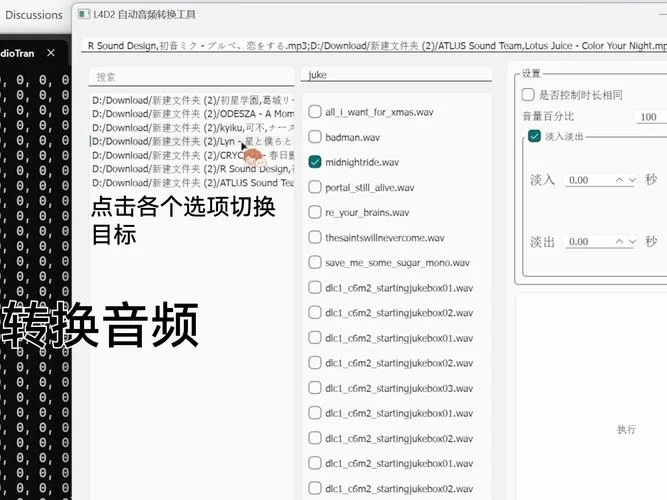Click the 搜索 search box
The image size is (667, 500).
191,77
